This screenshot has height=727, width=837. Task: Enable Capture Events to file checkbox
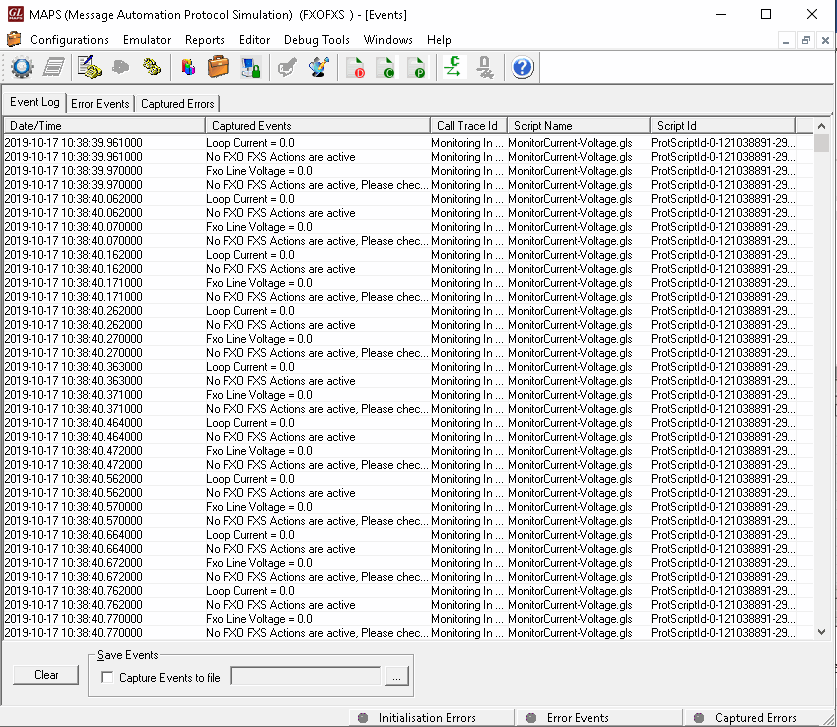point(107,677)
